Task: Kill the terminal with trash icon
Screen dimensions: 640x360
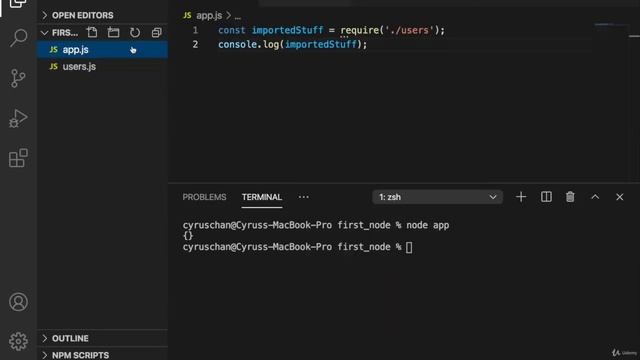Action: [570, 197]
